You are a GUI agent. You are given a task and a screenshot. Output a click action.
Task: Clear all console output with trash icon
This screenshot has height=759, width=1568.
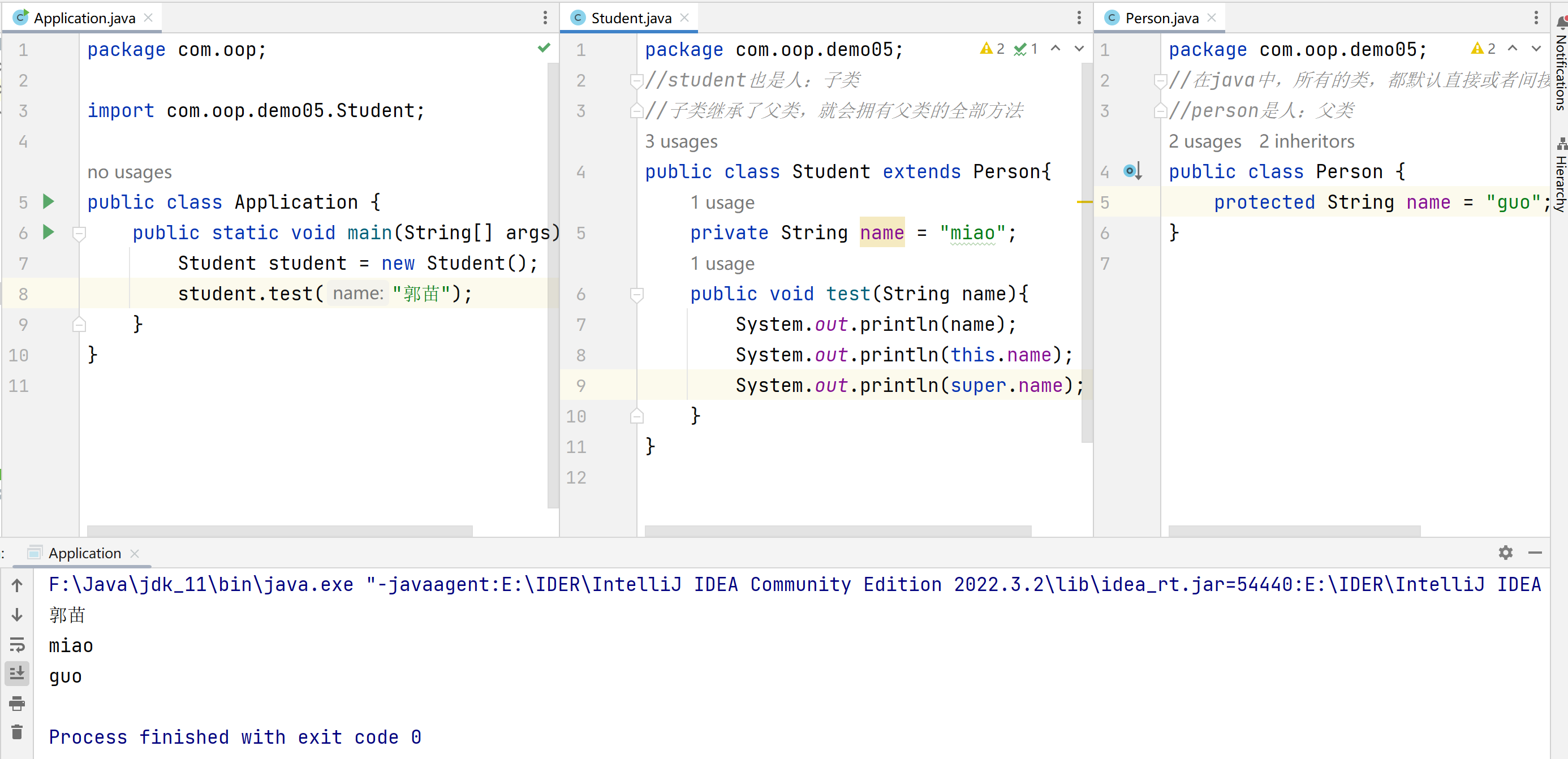tap(17, 732)
